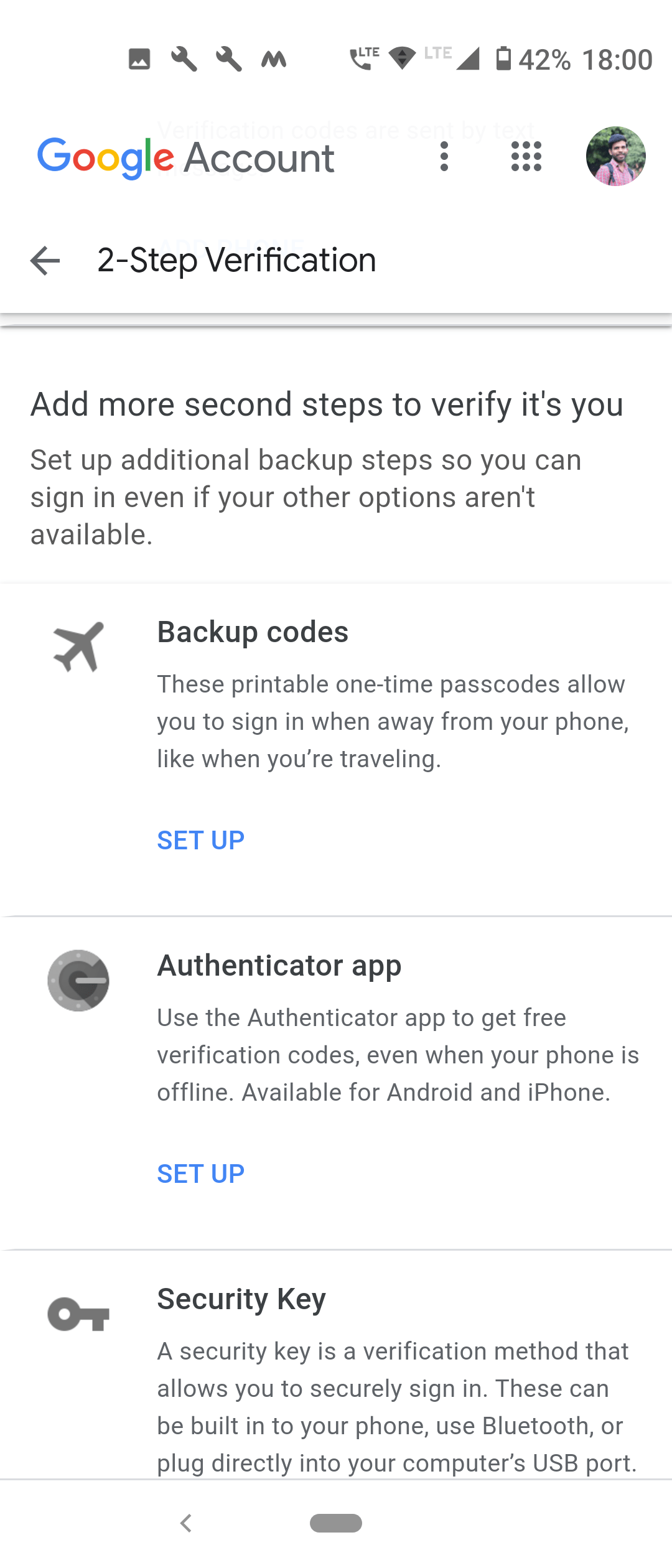Open the Google apps grid launcher
672x1568 pixels.
point(526,156)
